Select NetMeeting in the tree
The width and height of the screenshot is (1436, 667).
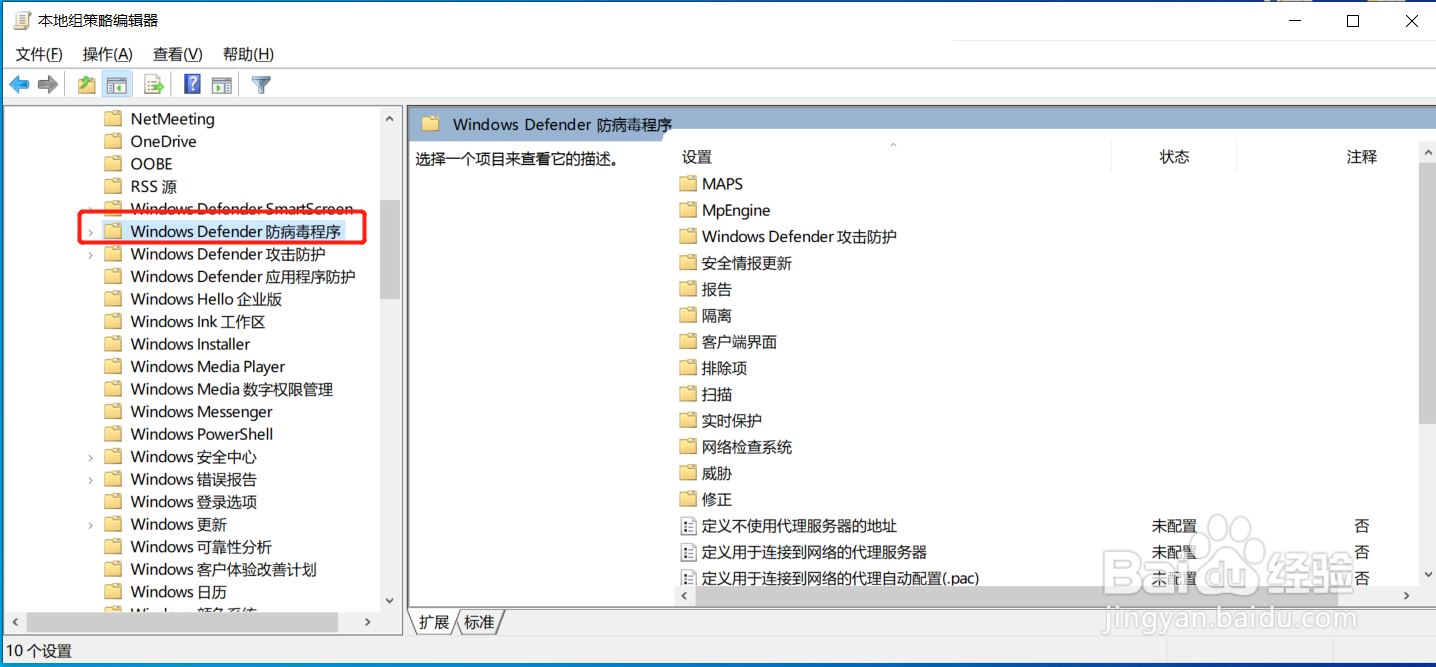[x=172, y=119]
